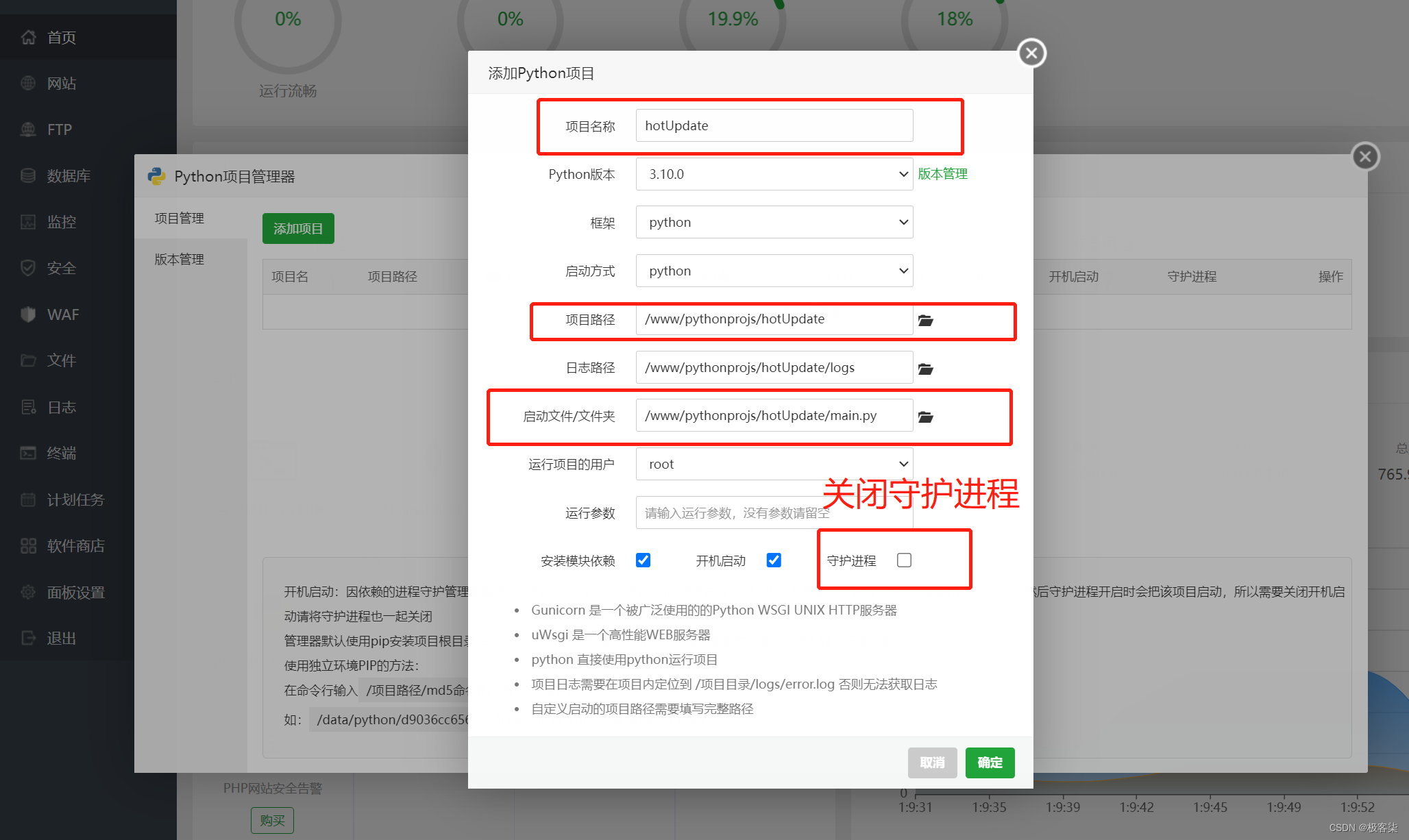Click the 取消 cancel button

pos(932,763)
